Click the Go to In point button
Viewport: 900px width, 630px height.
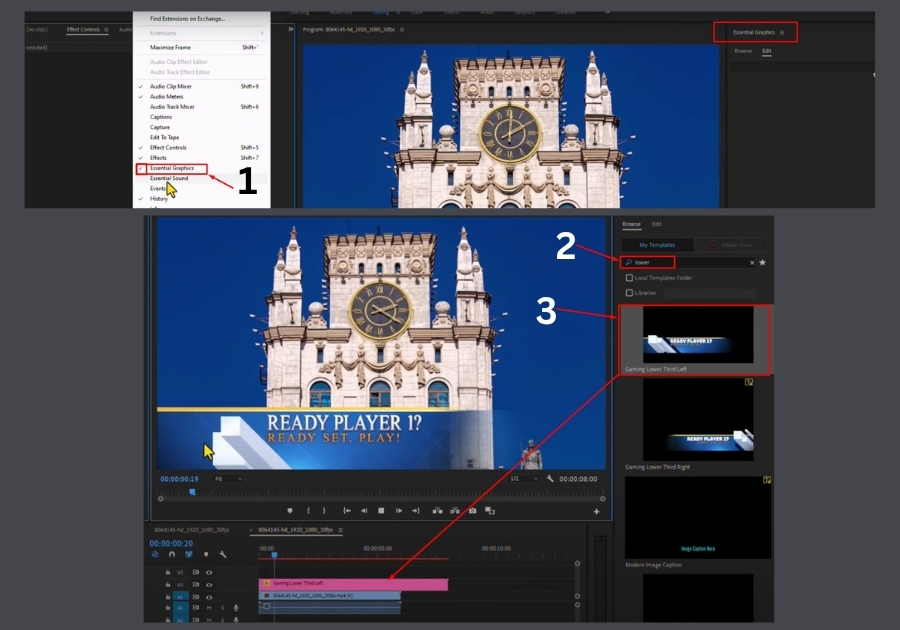(x=347, y=511)
